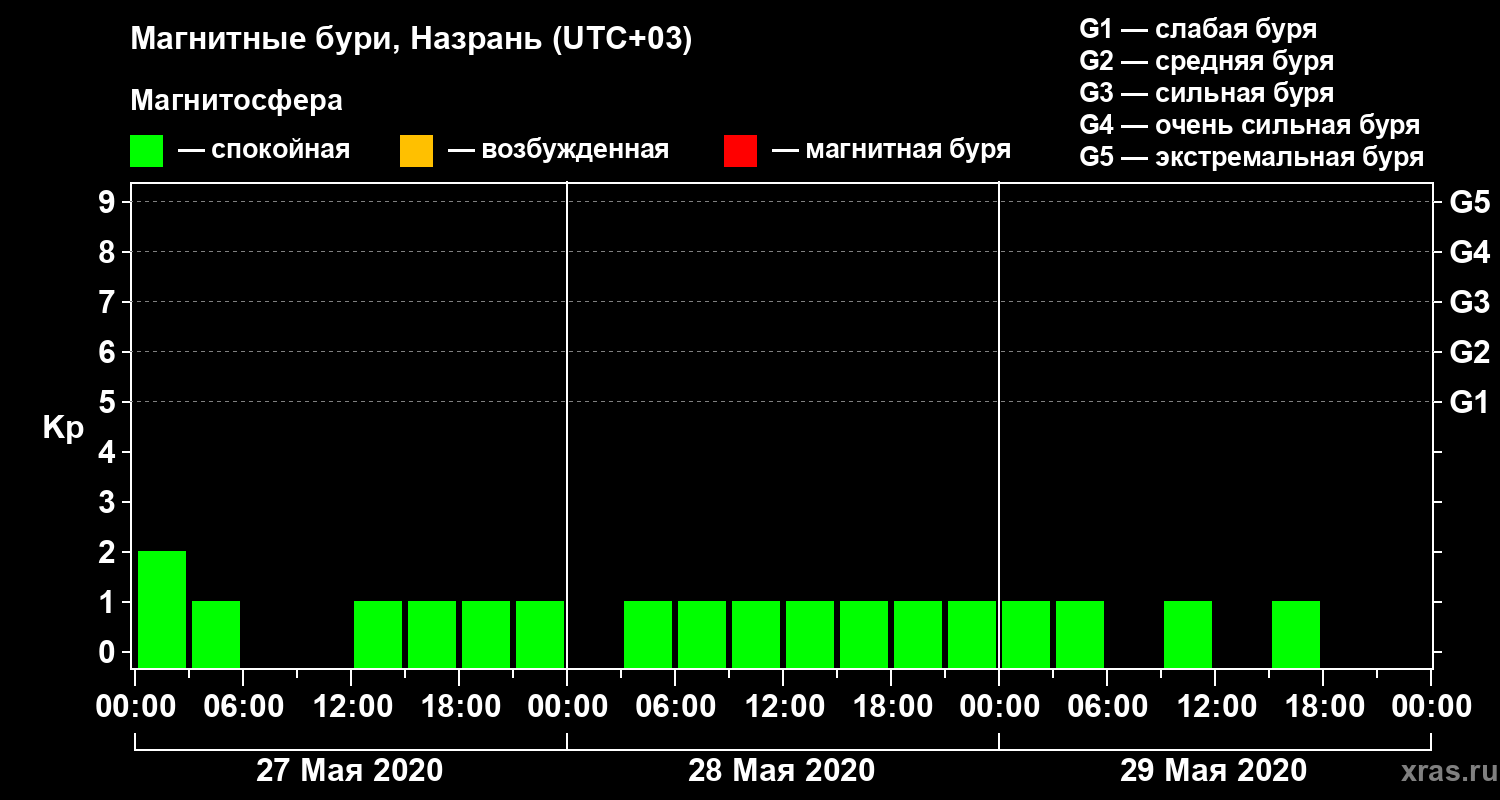The image size is (1500, 800).
Task: Click the 'G1 — слабая буря' legend line
Action: coord(1198,29)
